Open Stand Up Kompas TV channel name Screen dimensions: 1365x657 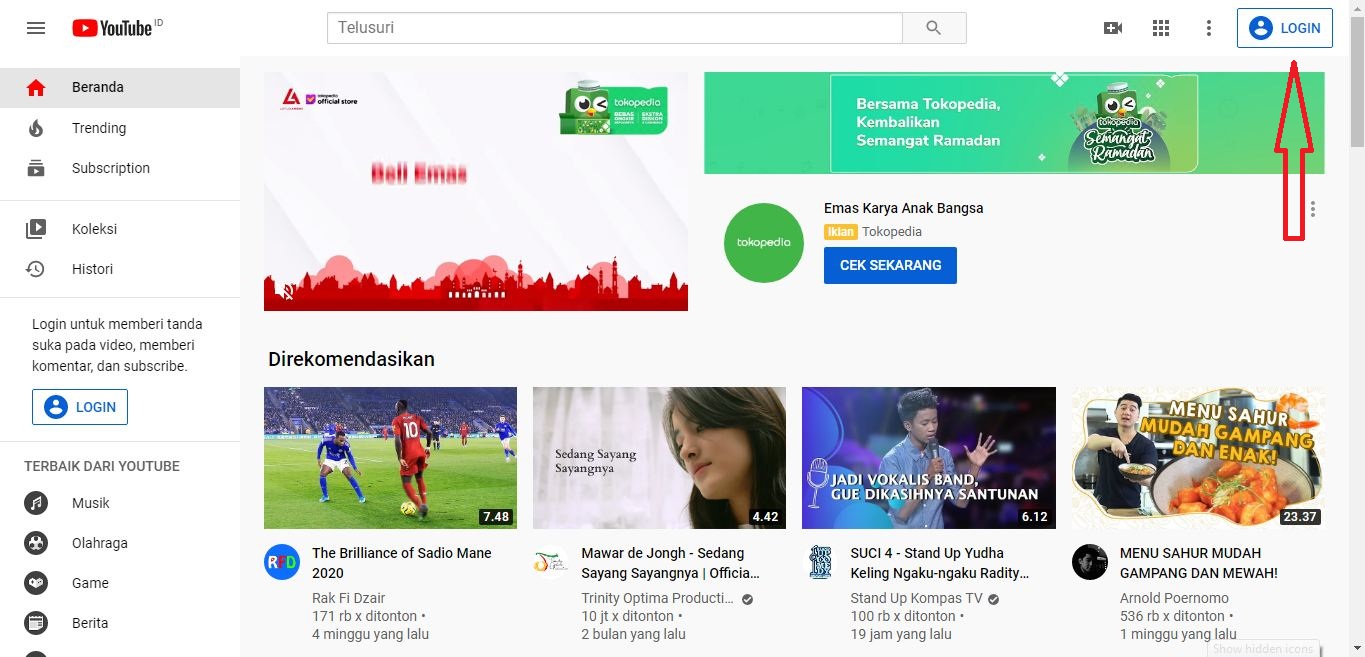pyautogui.click(x=916, y=598)
